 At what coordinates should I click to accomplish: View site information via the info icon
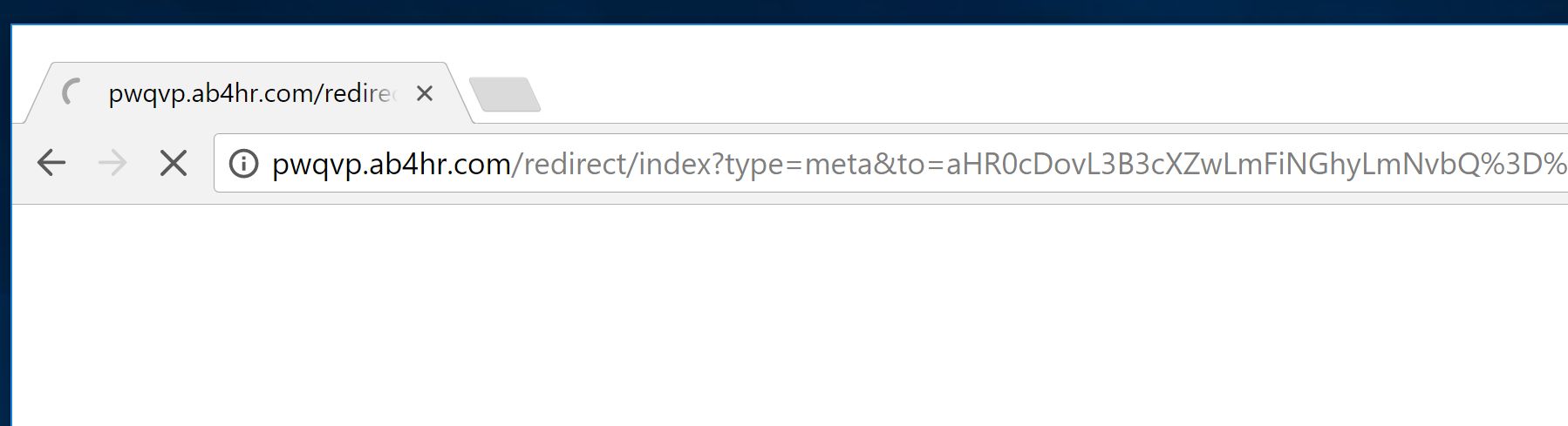(243, 164)
